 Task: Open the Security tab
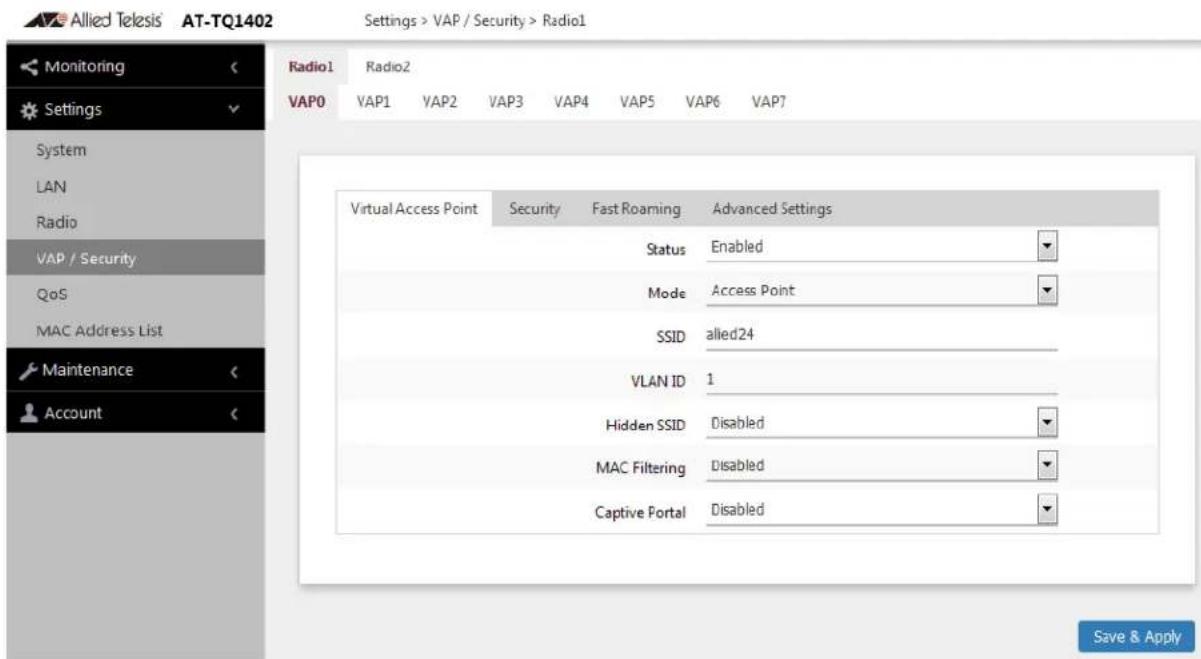[x=535, y=209]
